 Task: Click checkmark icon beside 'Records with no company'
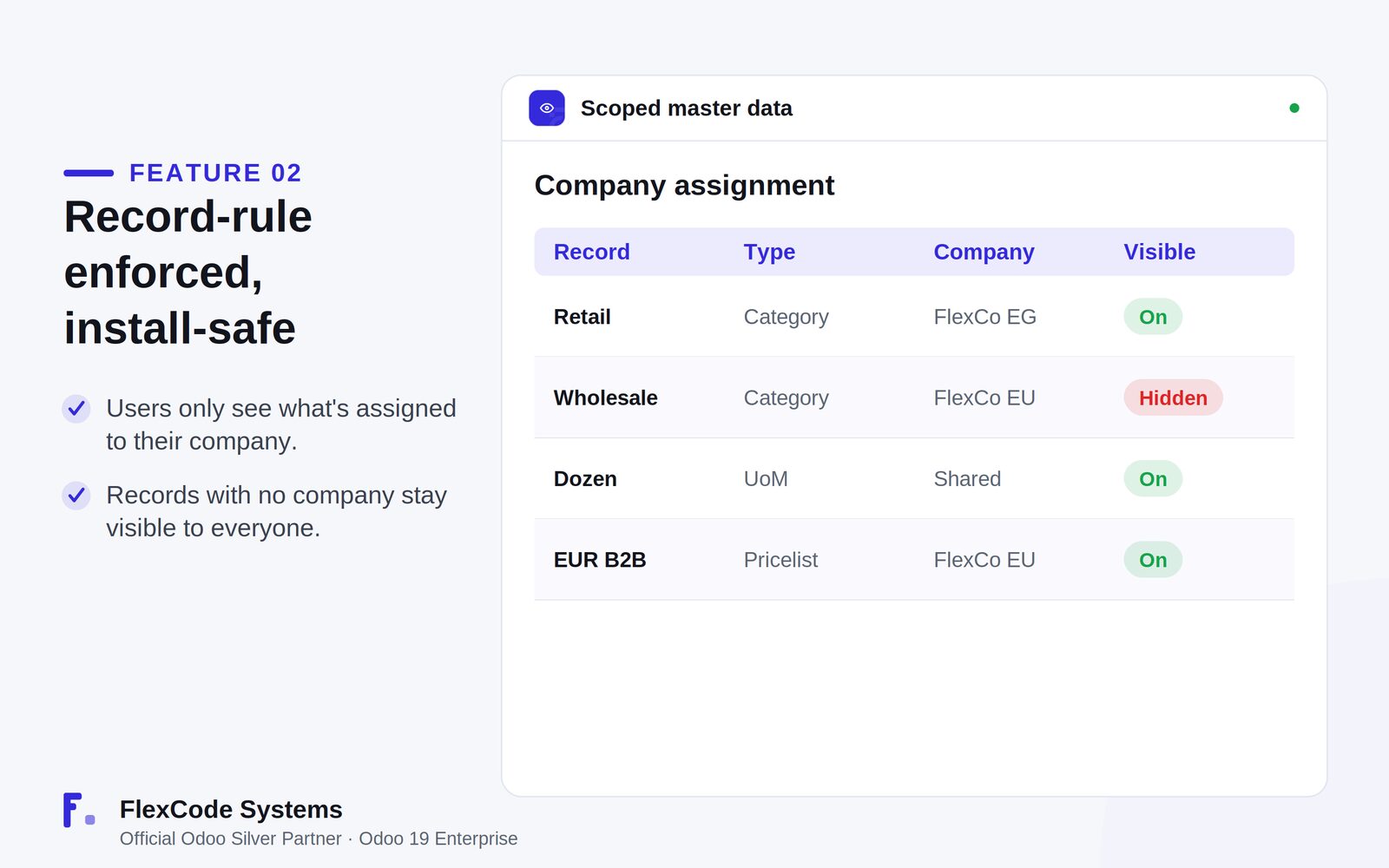[x=76, y=495]
